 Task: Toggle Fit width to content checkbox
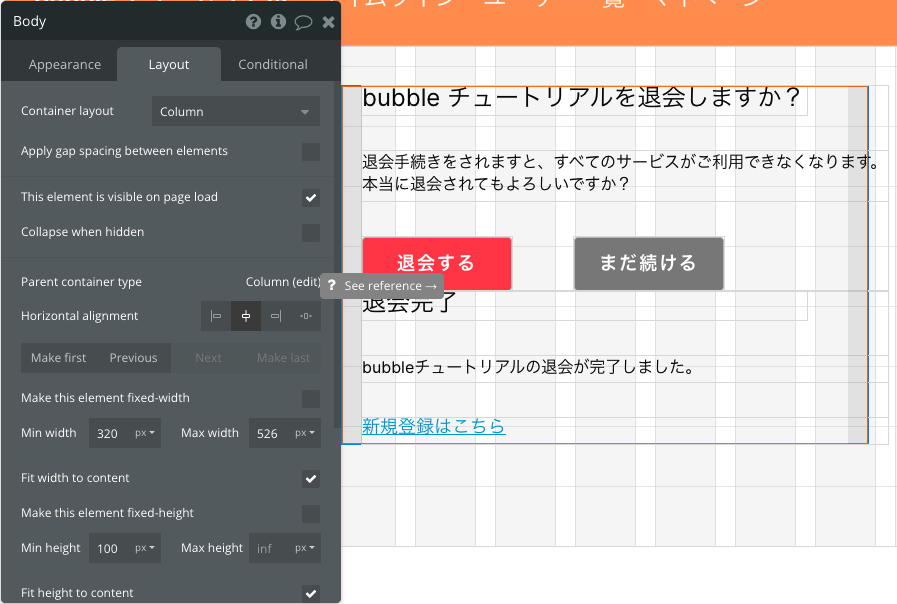click(x=311, y=478)
